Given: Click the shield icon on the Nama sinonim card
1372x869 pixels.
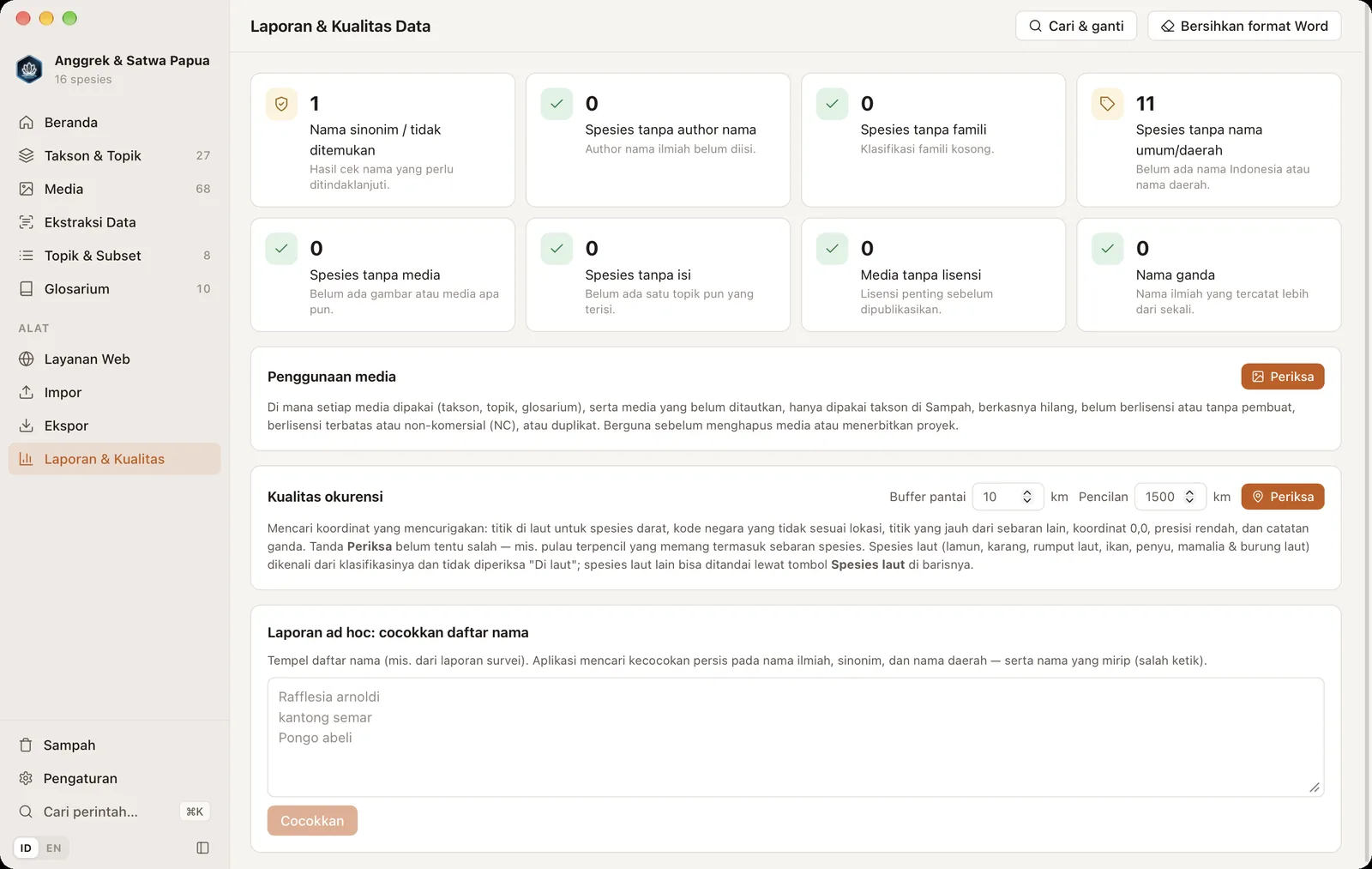Looking at the screenshot, I should tap(281, 104).
